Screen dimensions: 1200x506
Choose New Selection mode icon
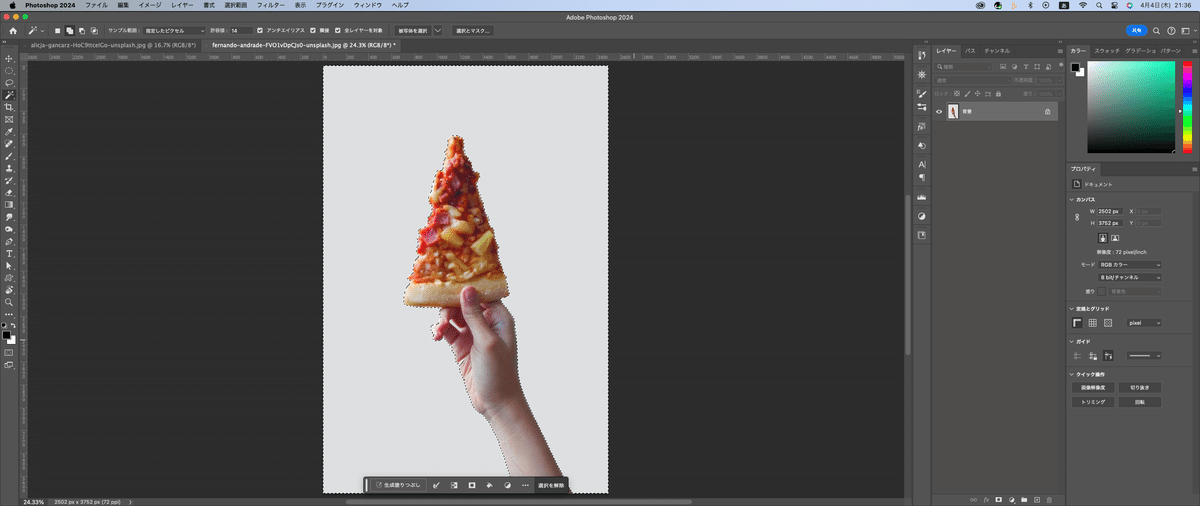[x=58, y=31]
